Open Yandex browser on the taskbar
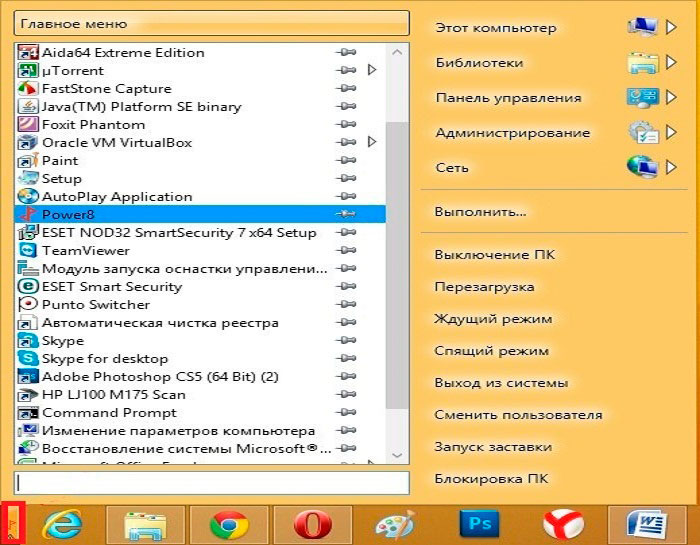Screen dimensions: 700x545 (563, 524)
